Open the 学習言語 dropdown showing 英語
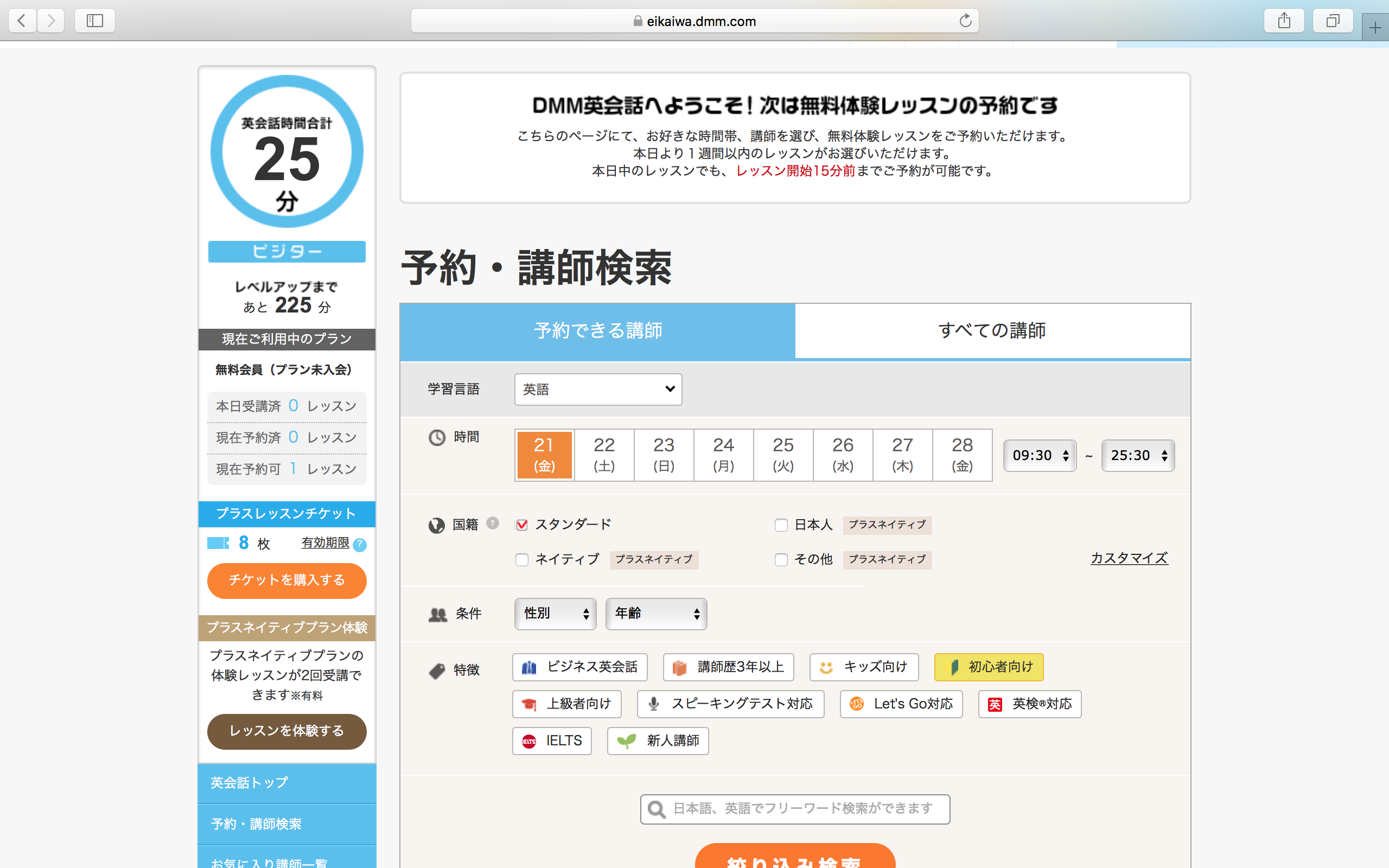 pyautogui.click(x=598, y=389)
